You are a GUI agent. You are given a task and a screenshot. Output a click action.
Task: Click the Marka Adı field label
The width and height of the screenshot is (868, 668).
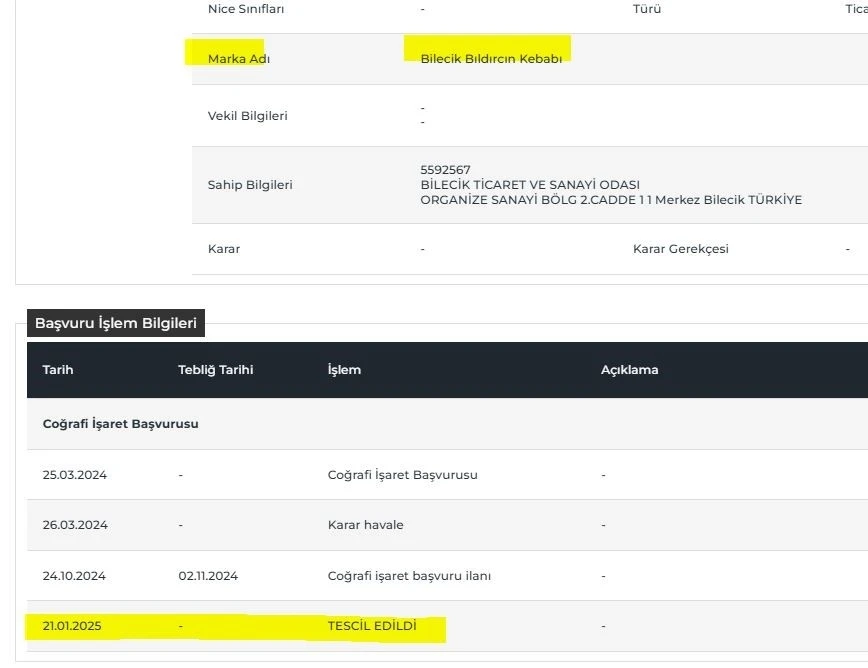point(239,59)
